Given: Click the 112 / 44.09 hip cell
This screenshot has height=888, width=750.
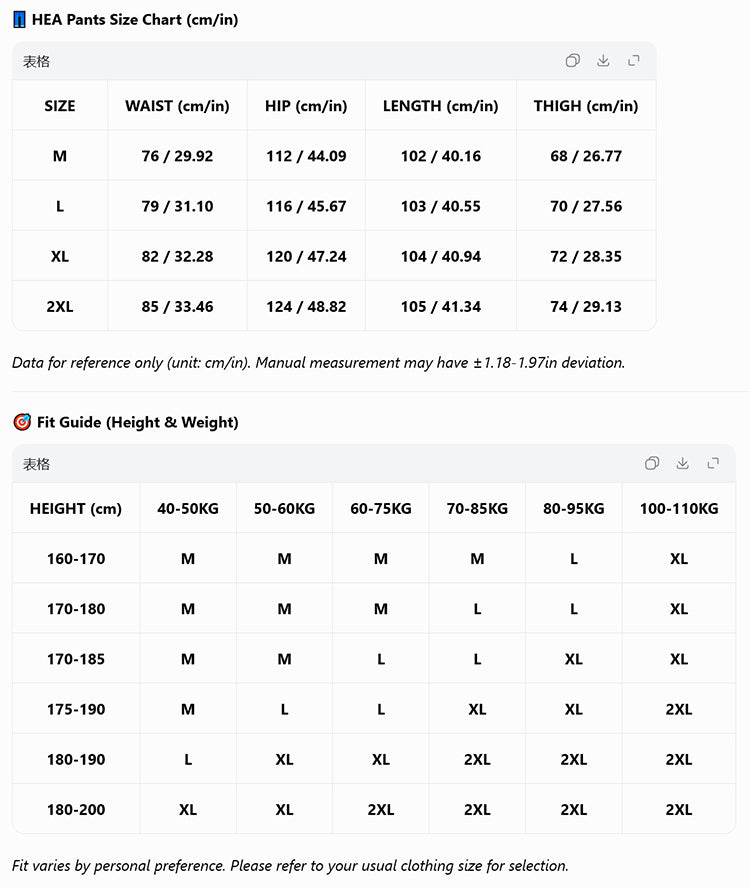Looking at the screenshot, I should coord(306,156).
